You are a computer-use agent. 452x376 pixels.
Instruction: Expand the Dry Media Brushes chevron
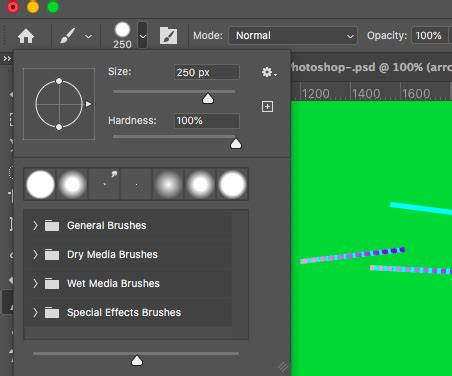(35, 255)
